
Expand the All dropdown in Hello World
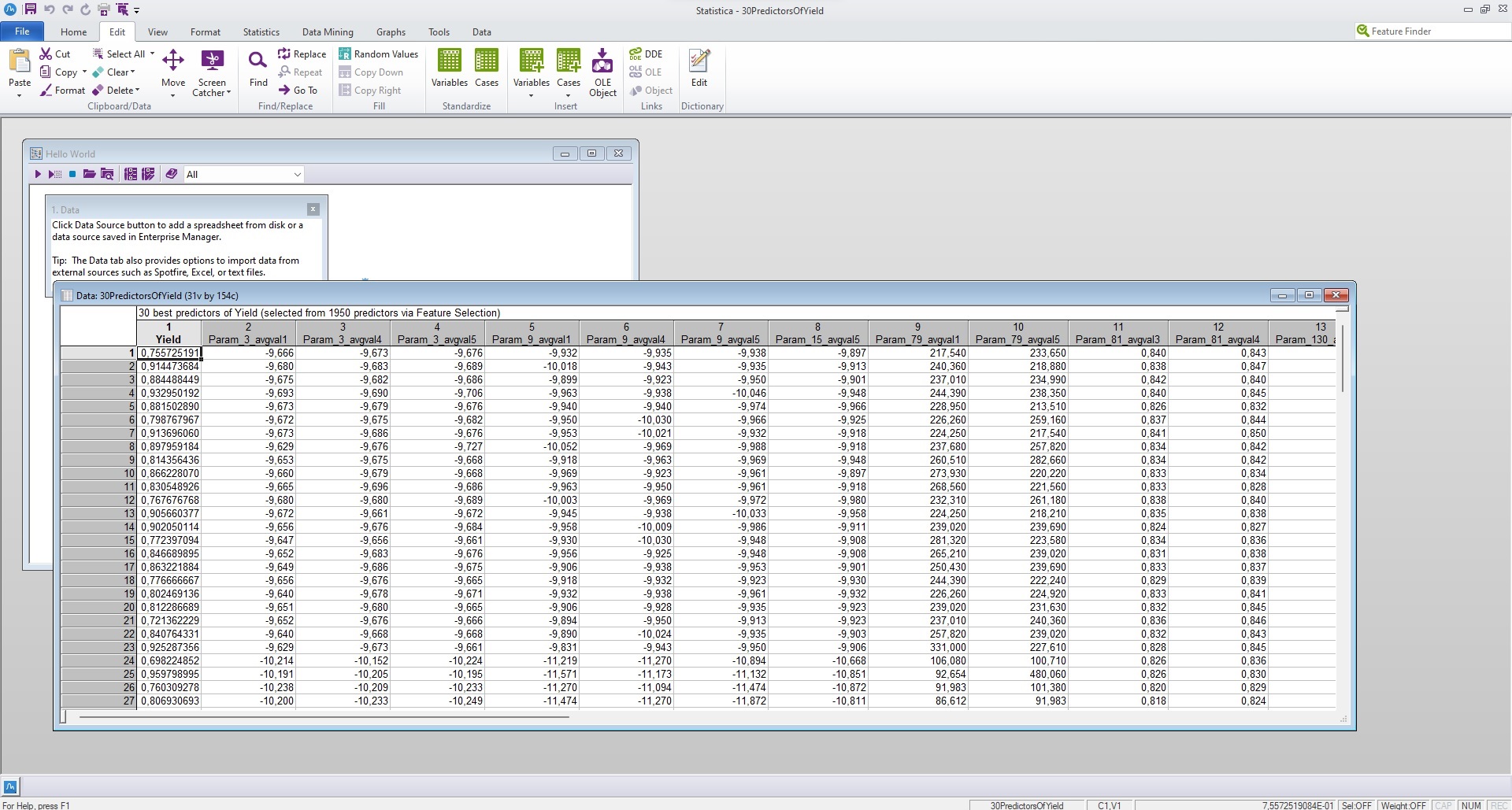click(297, 175)
